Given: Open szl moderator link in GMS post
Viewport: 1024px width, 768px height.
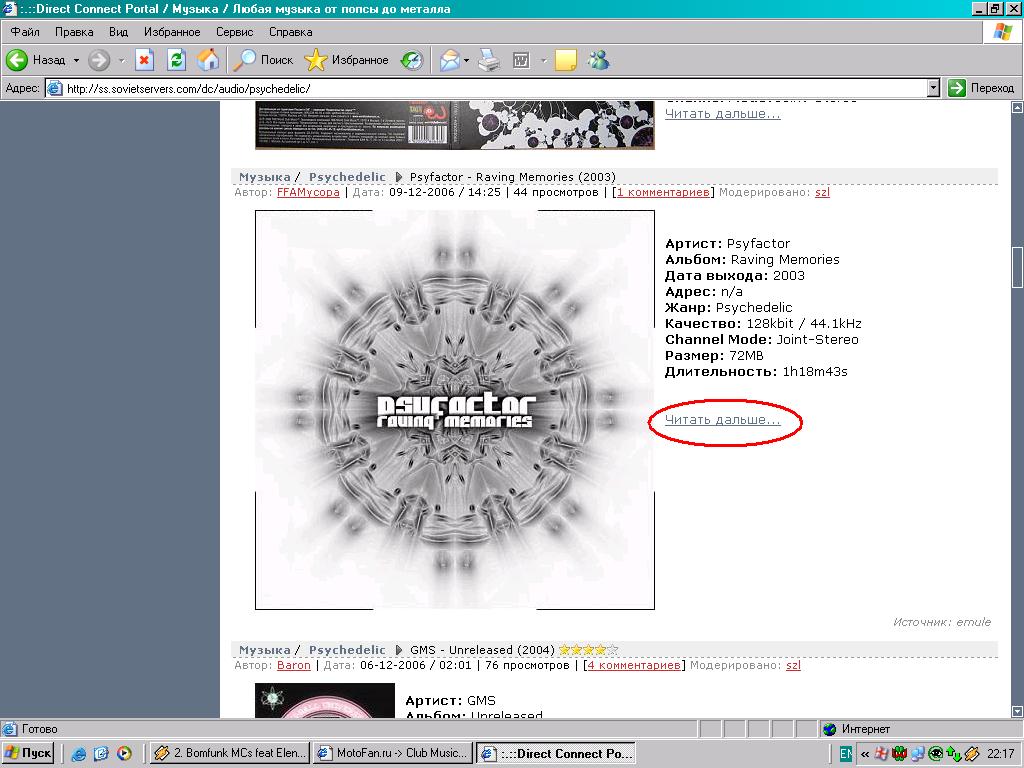Looking at the screenshot, I should [x=793, y=665].
